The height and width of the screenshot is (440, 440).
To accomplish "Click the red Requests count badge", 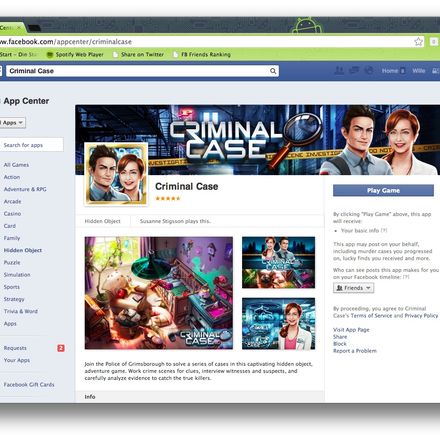I will coord(61,348).
